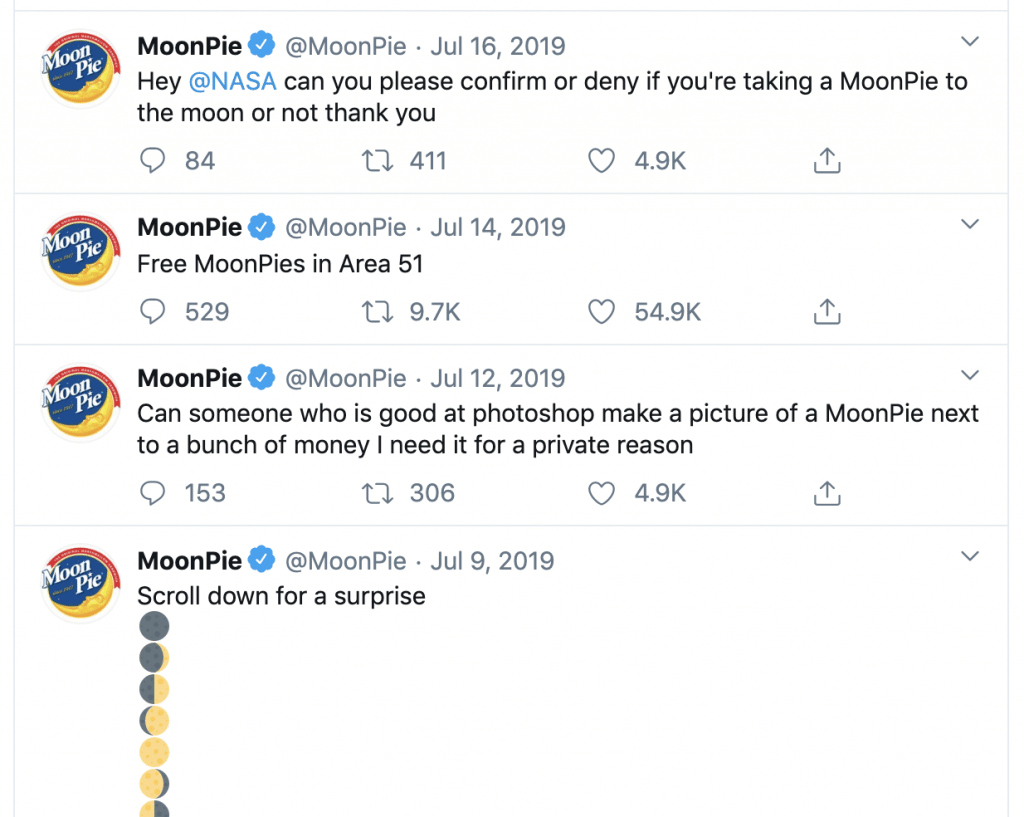Click the "Scroll down for a surprise" text
This screenshot has width=1024, height=817.
[281, 597]
